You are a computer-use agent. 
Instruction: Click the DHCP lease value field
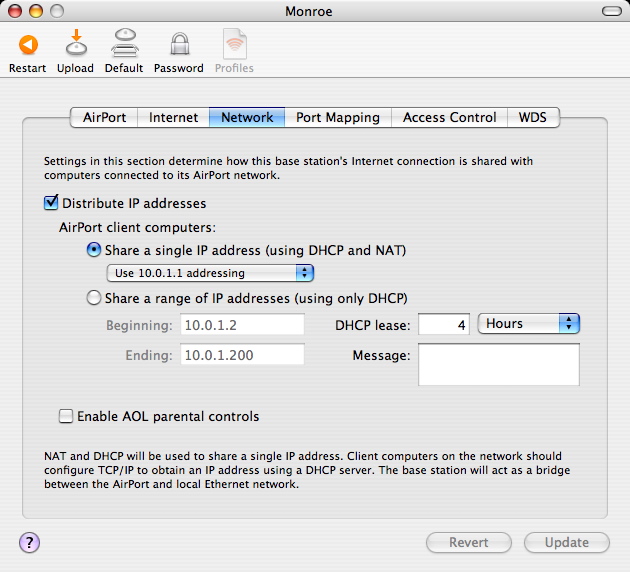[x=444, y=324]
